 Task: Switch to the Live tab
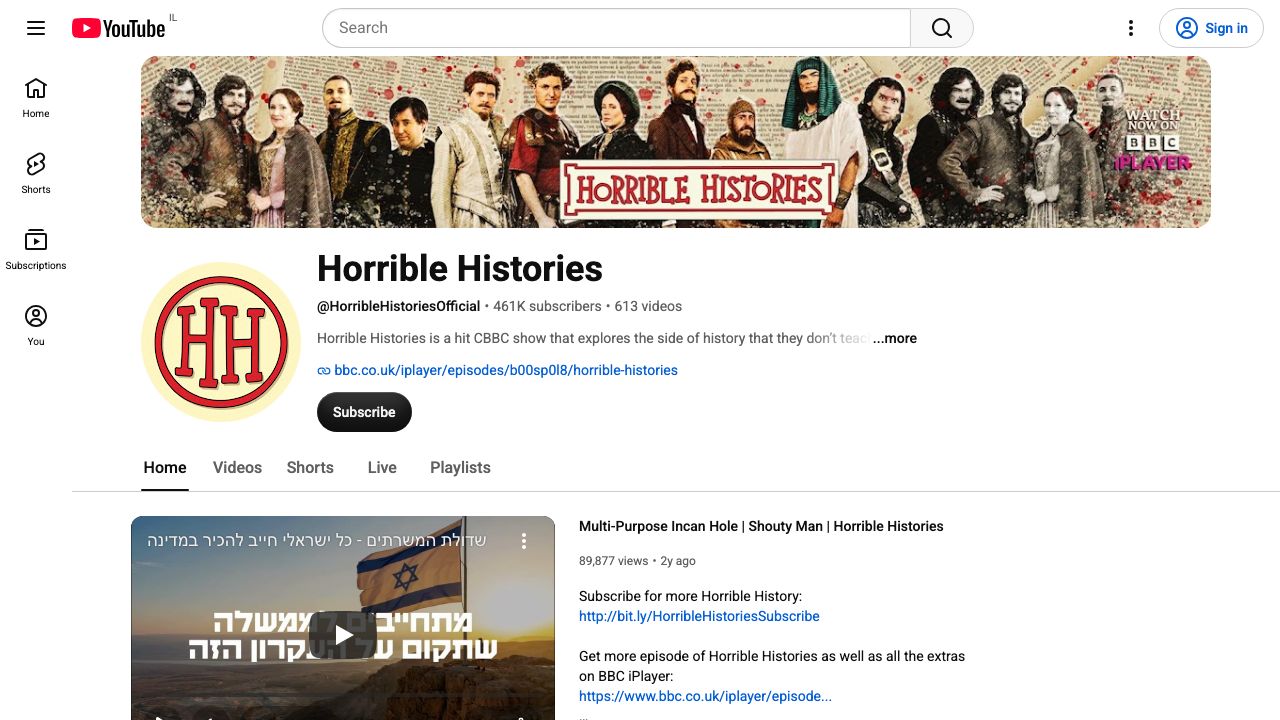(382, 467)
